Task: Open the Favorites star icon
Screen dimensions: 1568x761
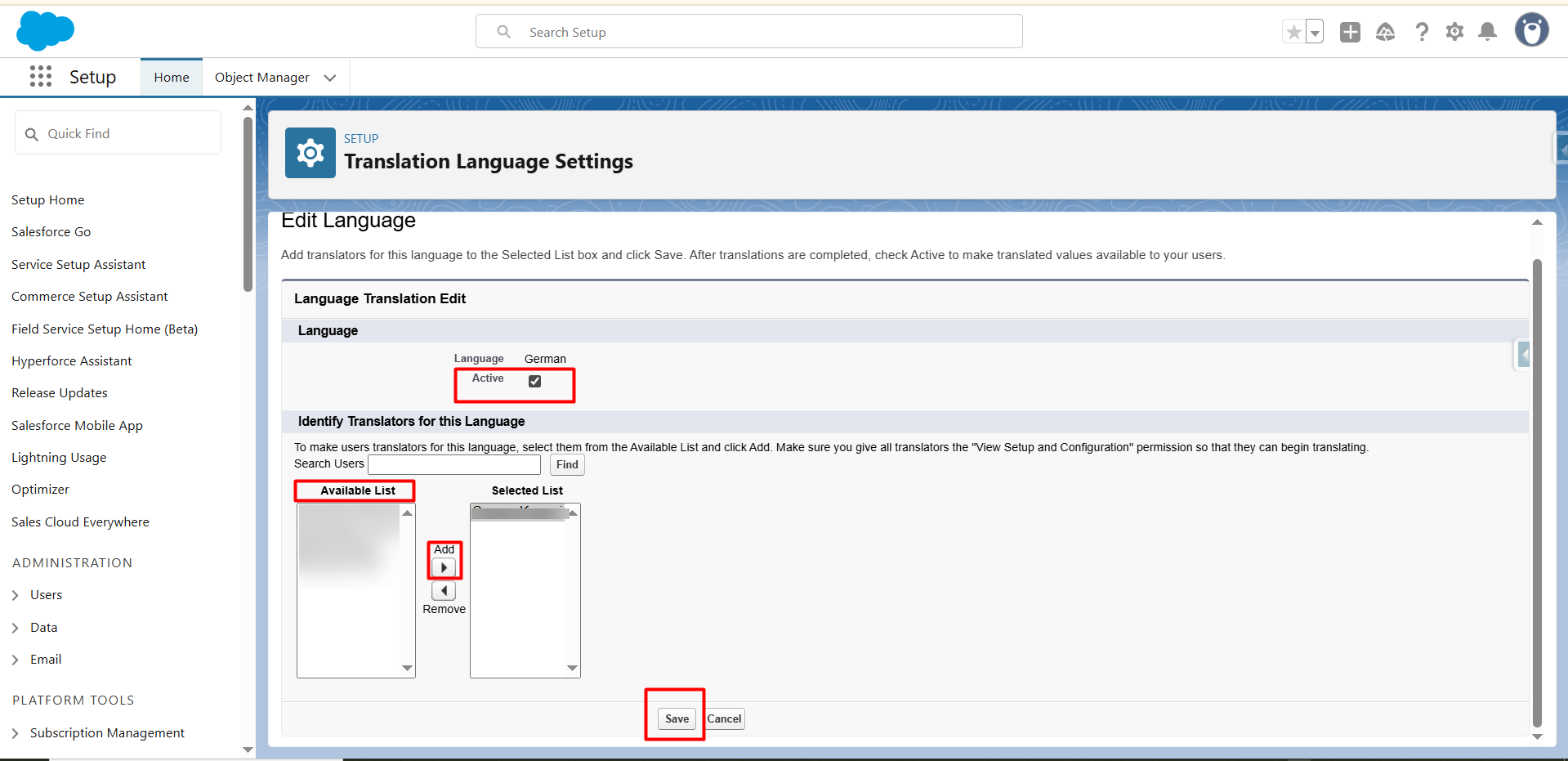Action: [x=1293, y=32]
